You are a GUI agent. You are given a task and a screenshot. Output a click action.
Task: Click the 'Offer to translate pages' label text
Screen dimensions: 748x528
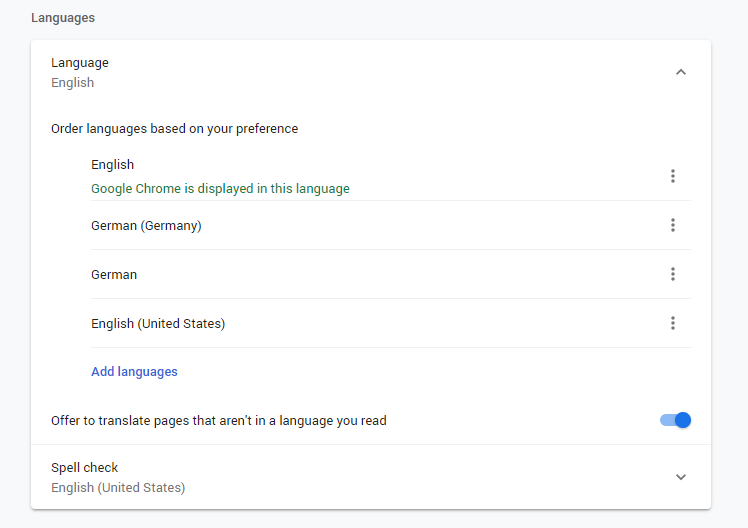coord(218,421)
